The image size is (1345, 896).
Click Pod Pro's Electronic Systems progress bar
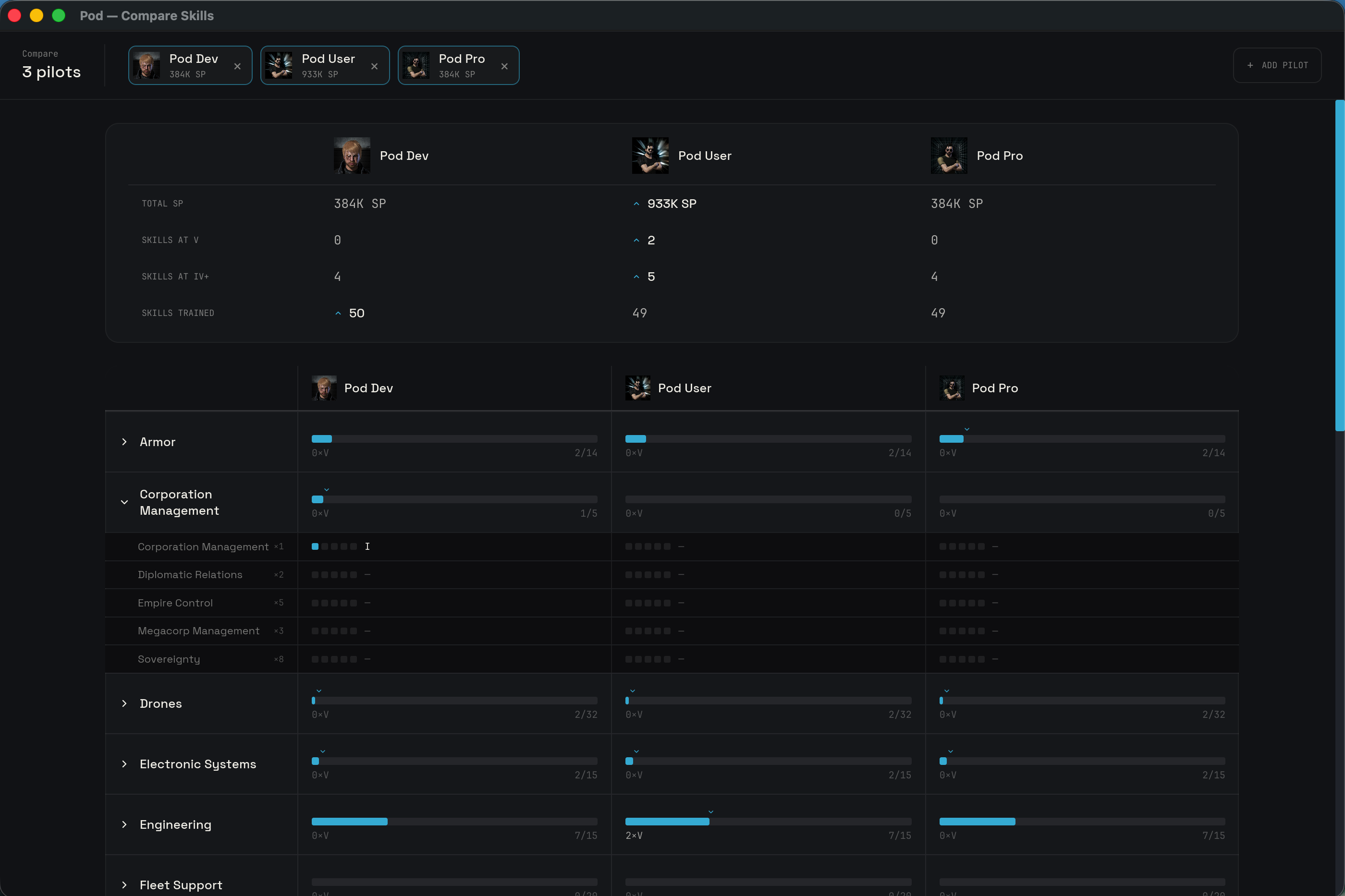1082,761
